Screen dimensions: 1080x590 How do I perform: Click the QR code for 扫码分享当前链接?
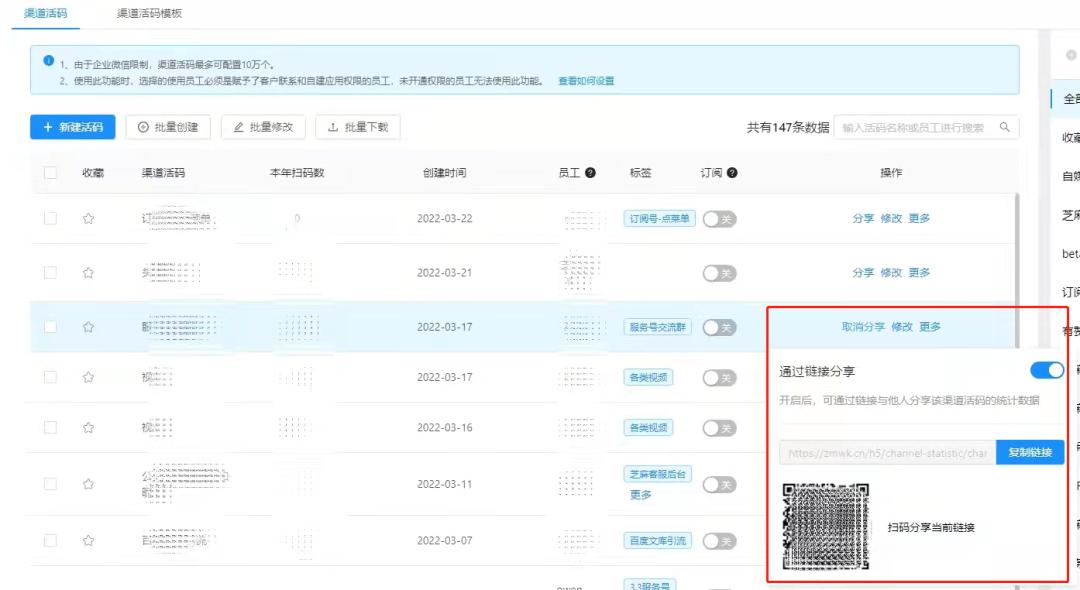click(x=828, y=525)
